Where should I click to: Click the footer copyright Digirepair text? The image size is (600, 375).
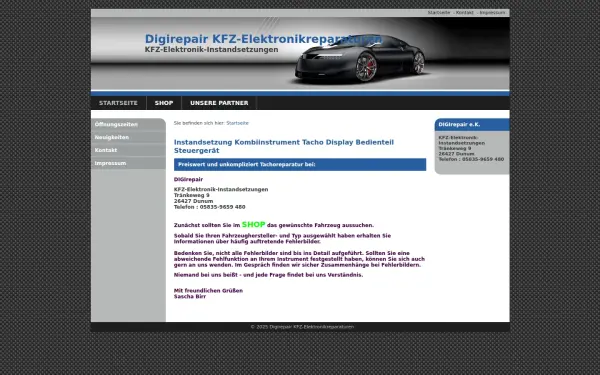coord(302,327)
